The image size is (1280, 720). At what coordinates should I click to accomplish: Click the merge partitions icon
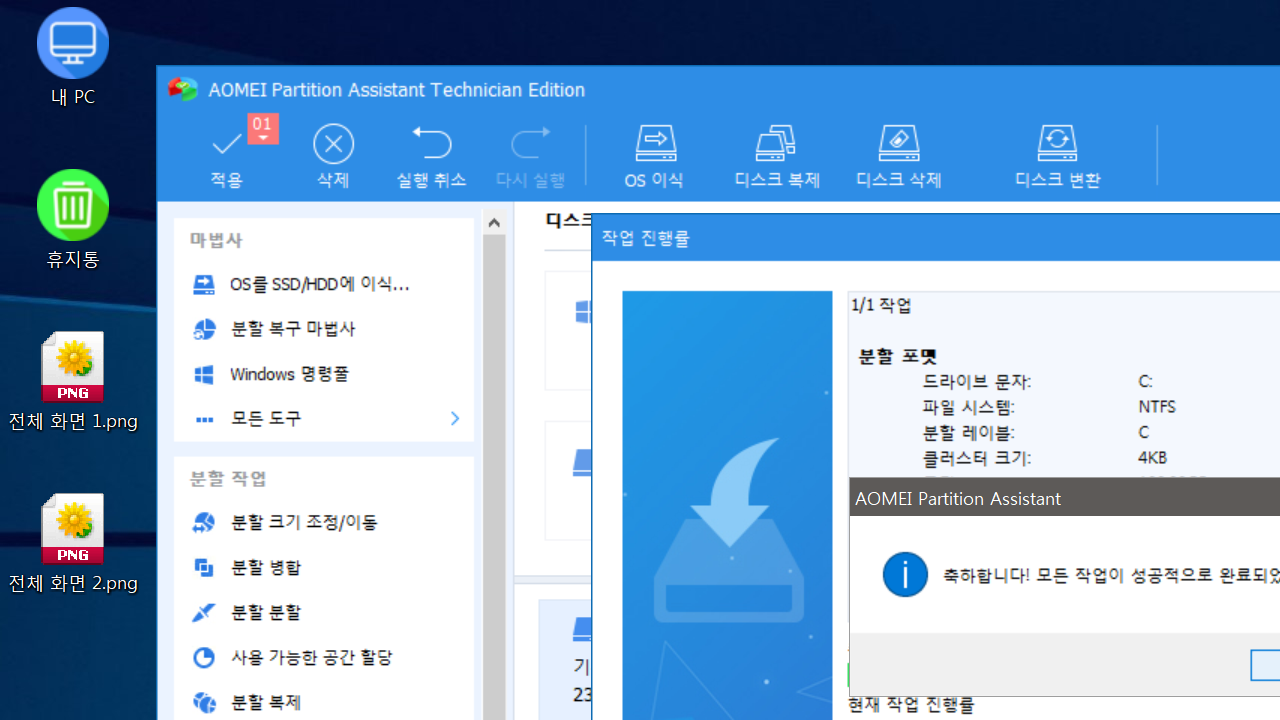(x=204, y=567)
